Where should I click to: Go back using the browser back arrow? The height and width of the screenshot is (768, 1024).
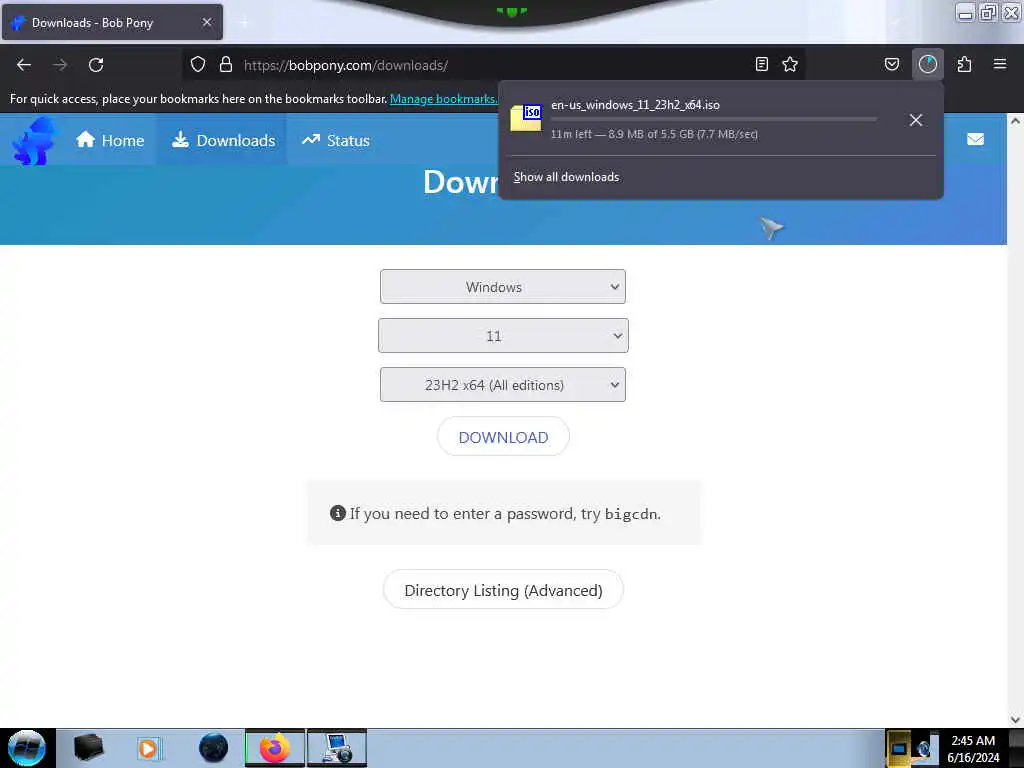pos(24,65)
